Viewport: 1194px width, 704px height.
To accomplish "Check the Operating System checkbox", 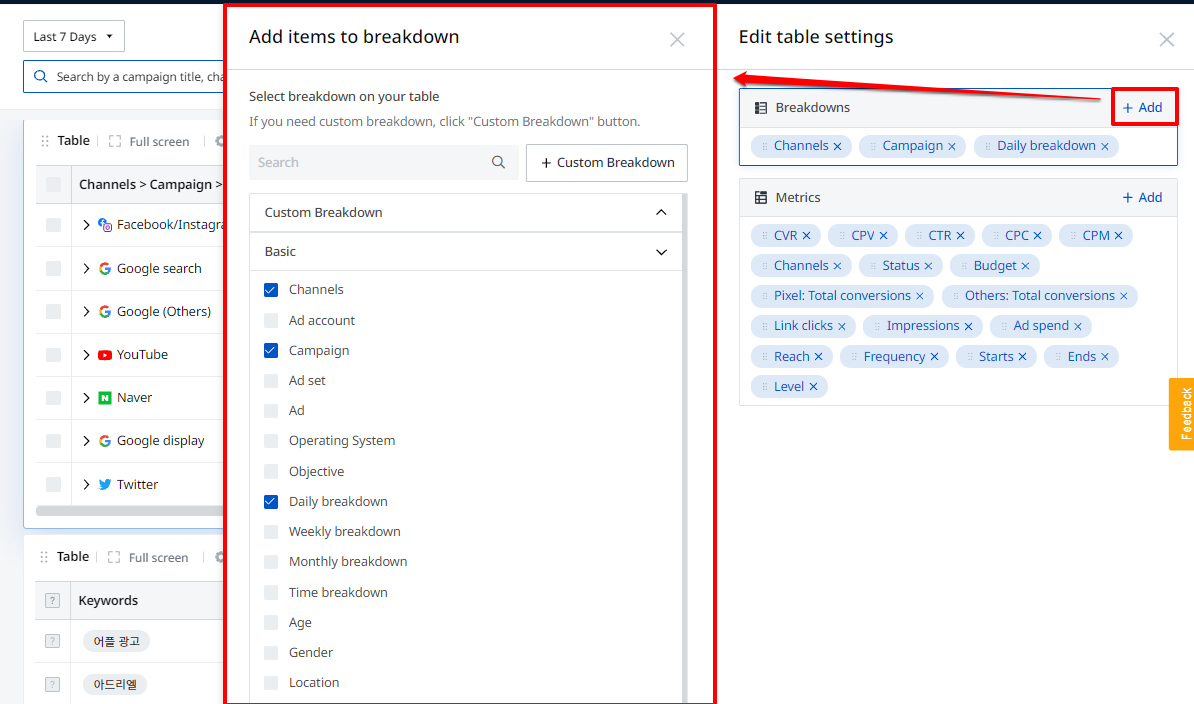I will tap(271, 441).
